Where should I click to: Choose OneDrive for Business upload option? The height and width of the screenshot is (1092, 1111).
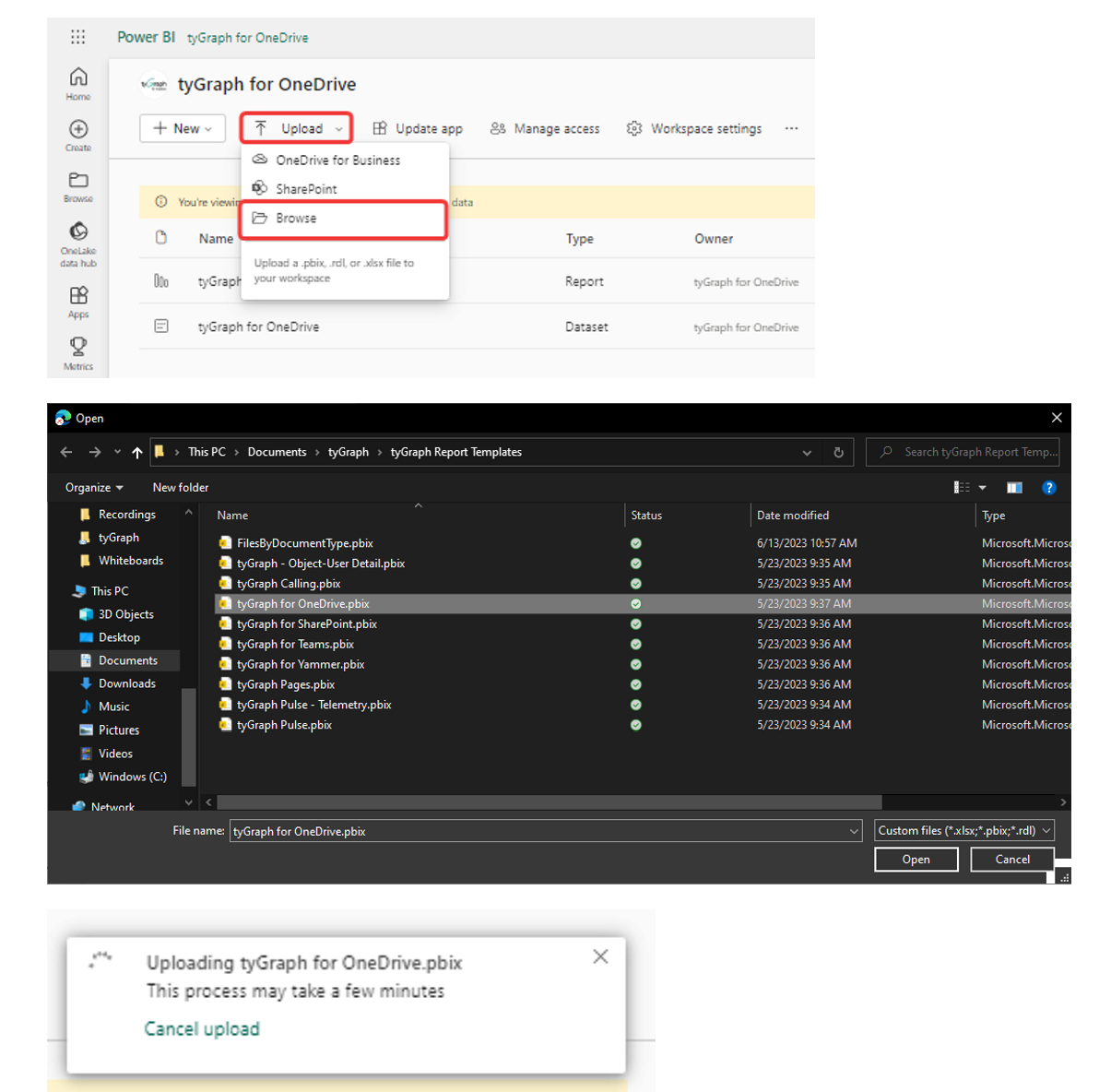pos(345,160)
